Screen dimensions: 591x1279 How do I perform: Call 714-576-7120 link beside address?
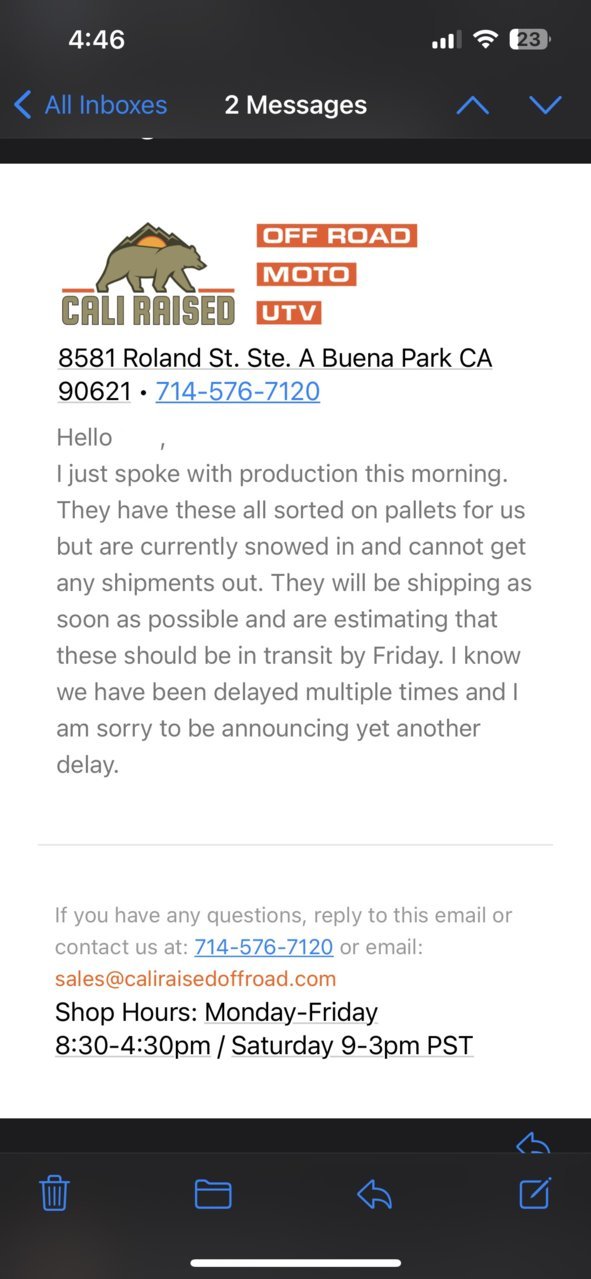[x=238, y=391]
